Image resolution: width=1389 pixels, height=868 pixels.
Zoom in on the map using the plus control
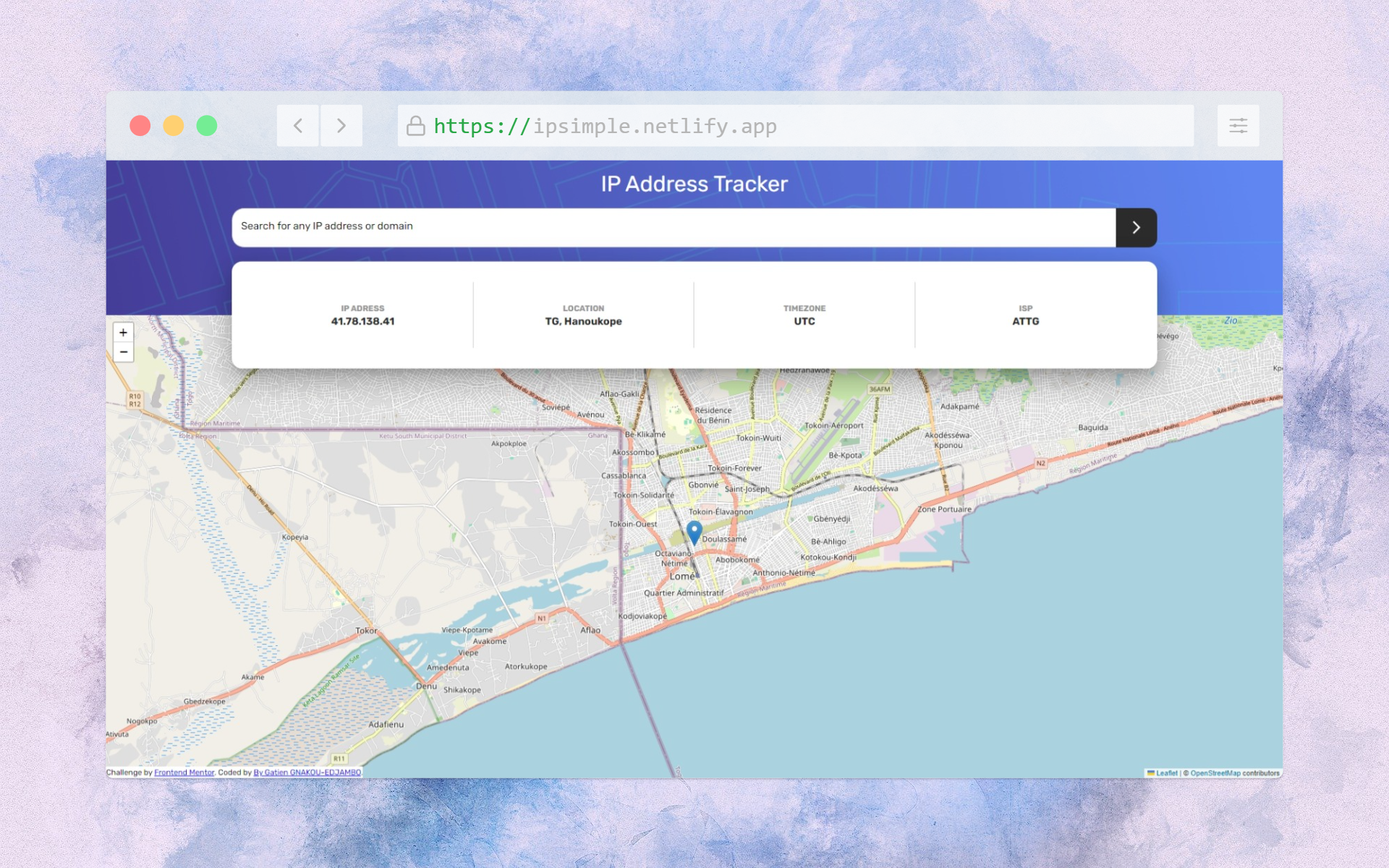[x=123, y=332]
